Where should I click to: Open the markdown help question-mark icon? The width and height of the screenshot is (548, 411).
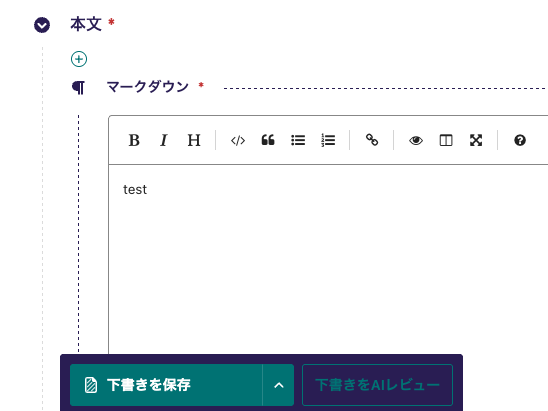click(x=520, y=140)
